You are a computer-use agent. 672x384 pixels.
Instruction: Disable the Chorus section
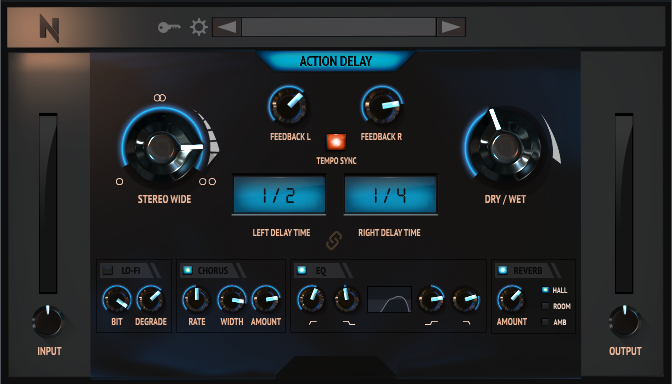[188, 270]
